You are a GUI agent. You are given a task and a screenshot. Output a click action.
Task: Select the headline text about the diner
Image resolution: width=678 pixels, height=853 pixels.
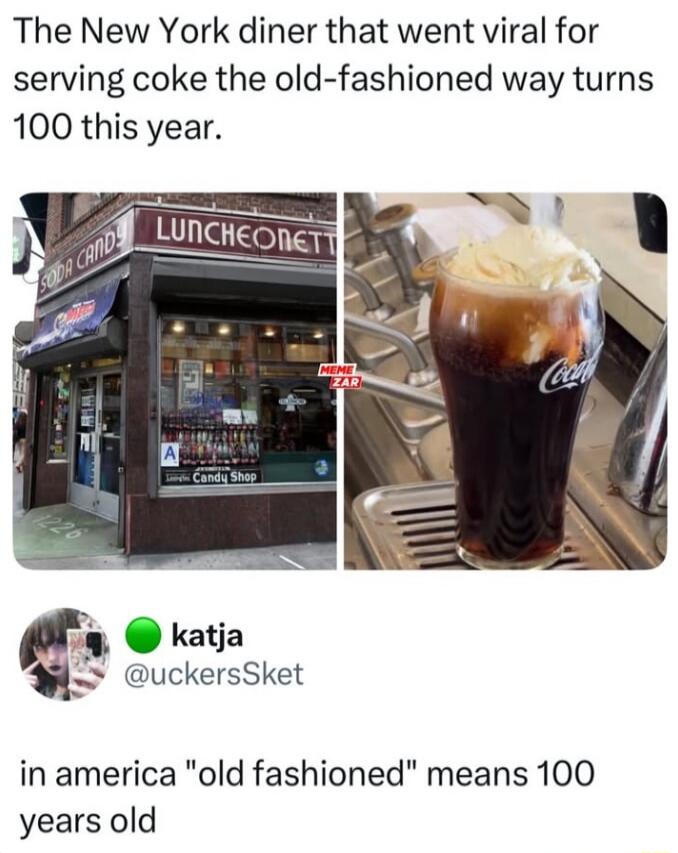[x=333, y=79]
